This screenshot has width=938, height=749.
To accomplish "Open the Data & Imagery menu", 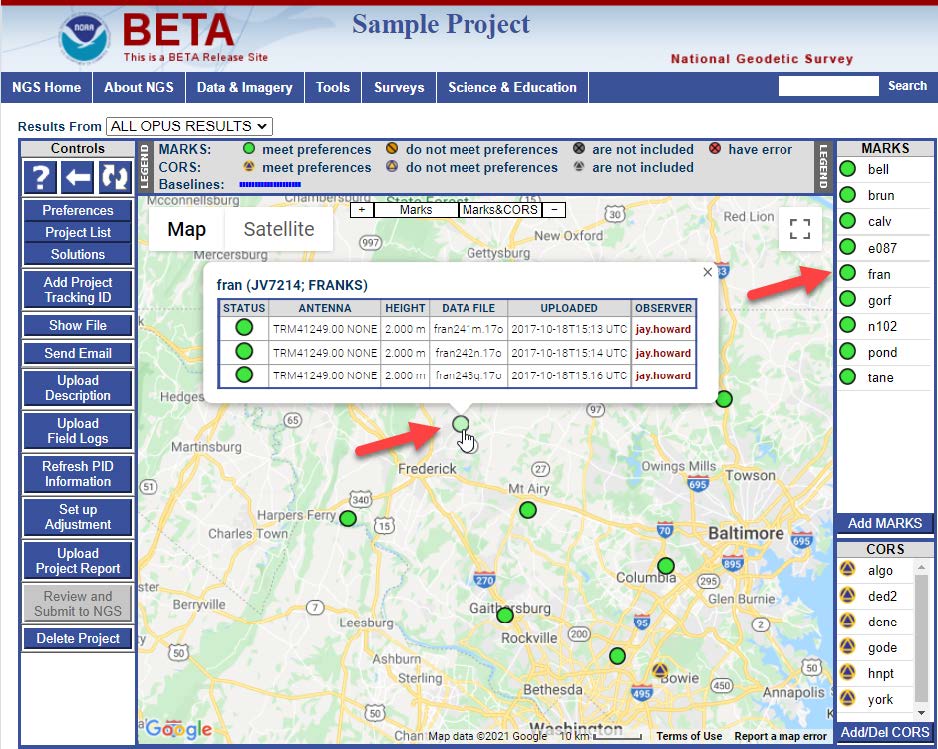I will pos(244,87).
